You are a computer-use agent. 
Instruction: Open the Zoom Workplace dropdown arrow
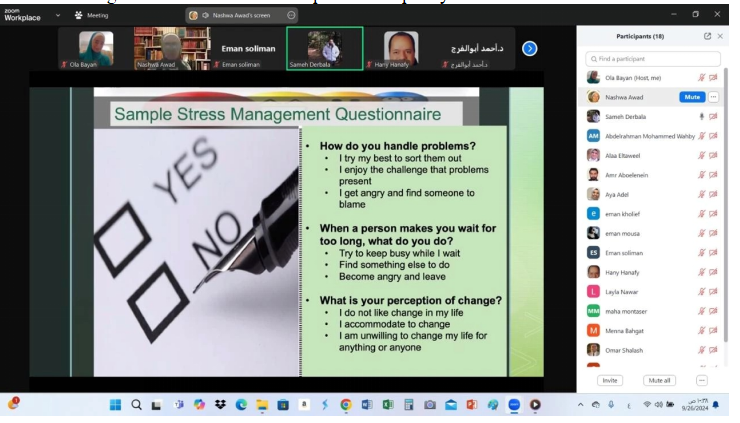58,15
